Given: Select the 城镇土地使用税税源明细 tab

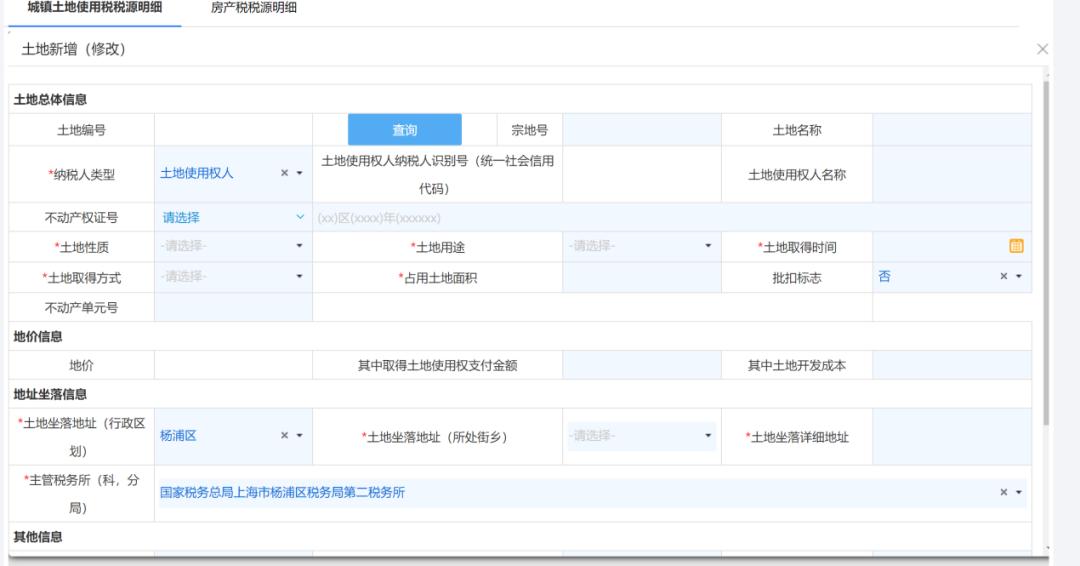Looking at the screenshot, I should (94, 8).
